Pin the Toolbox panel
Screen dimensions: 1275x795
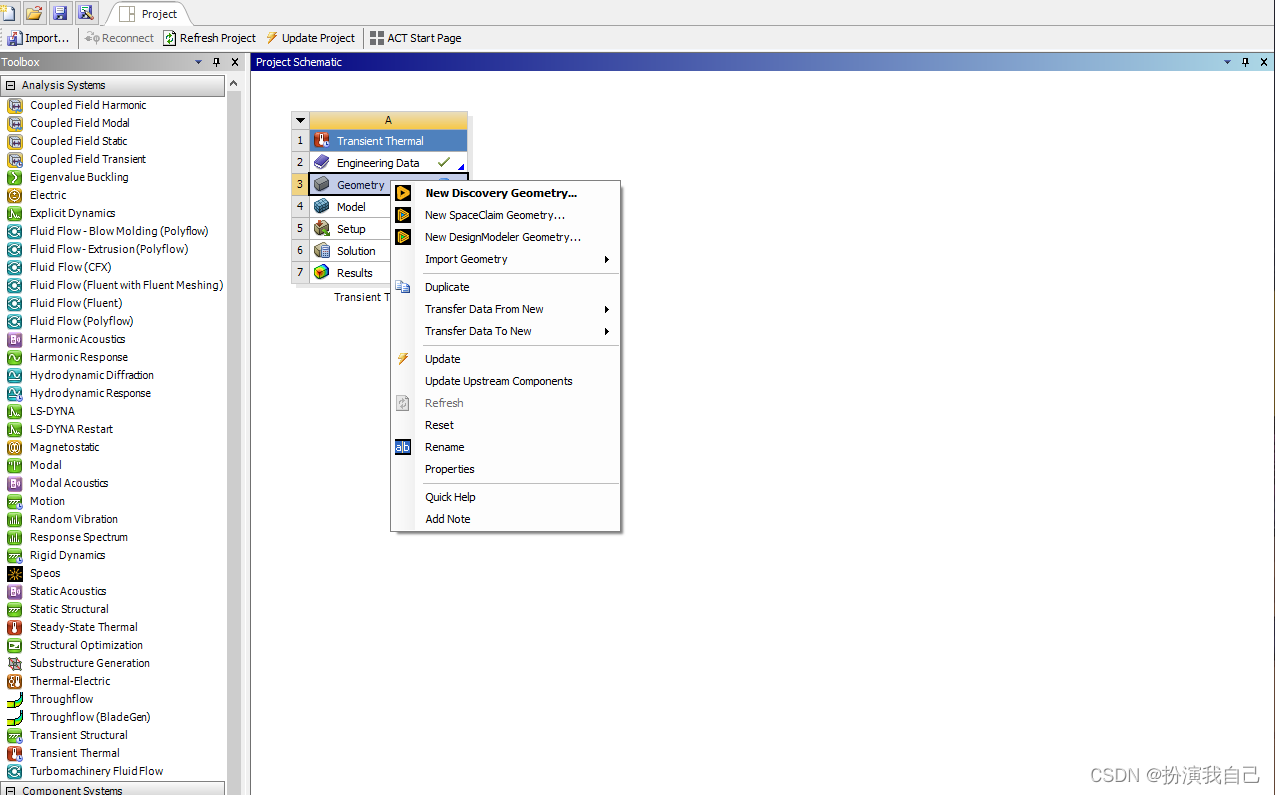(x=216, y=62)
